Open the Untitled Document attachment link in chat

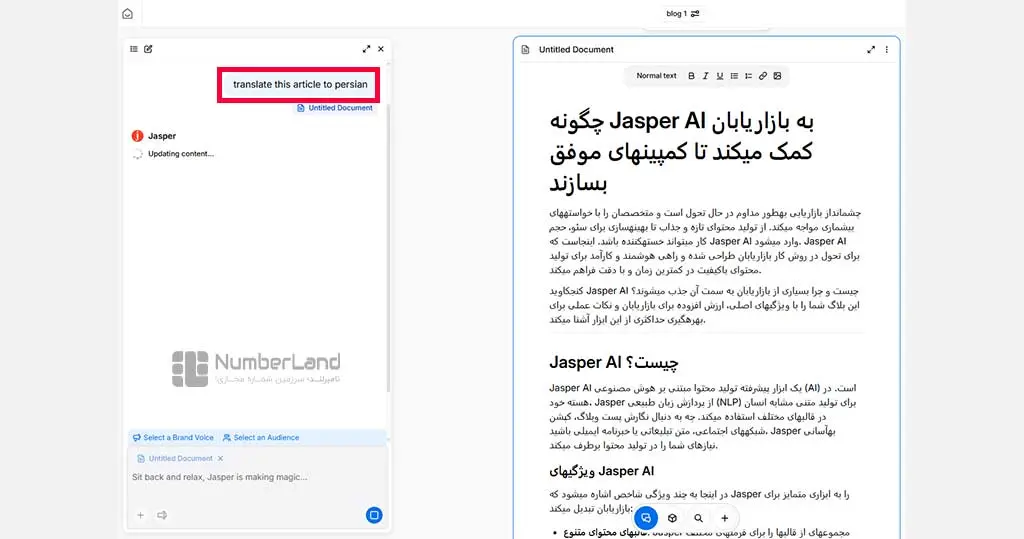tap(334, 108)
